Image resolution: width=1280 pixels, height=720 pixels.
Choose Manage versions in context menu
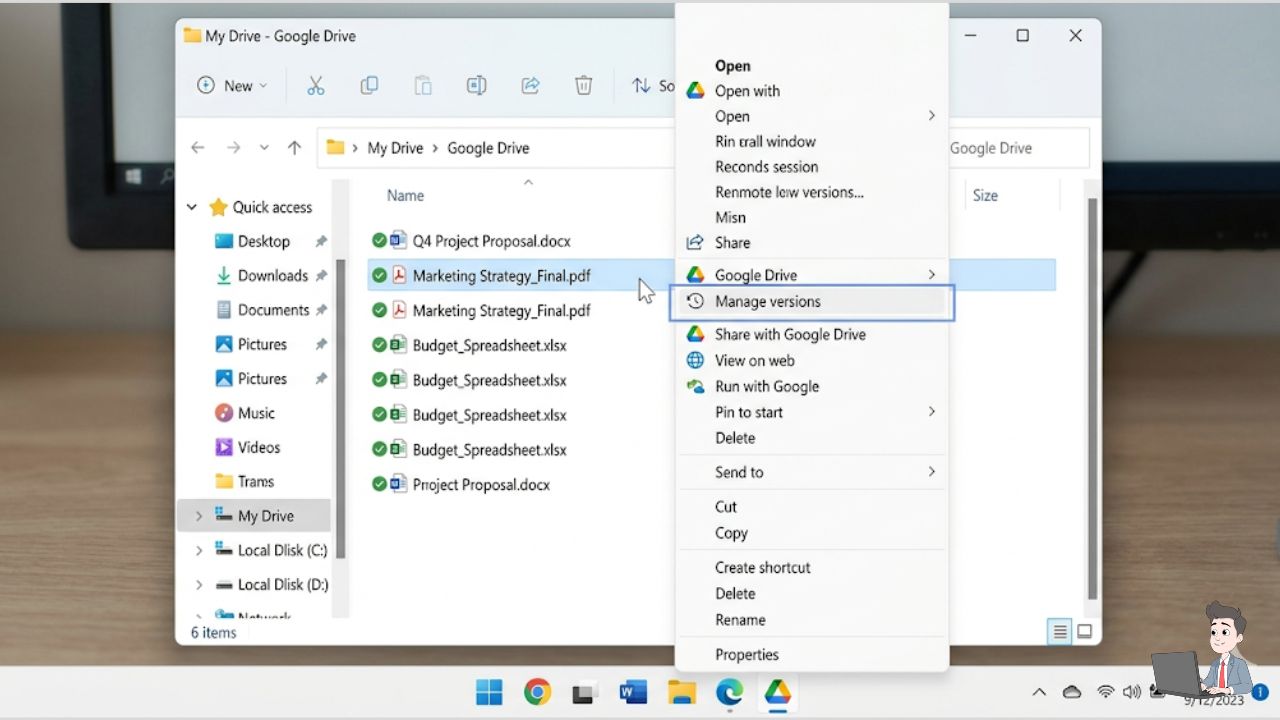click(811, 301)
